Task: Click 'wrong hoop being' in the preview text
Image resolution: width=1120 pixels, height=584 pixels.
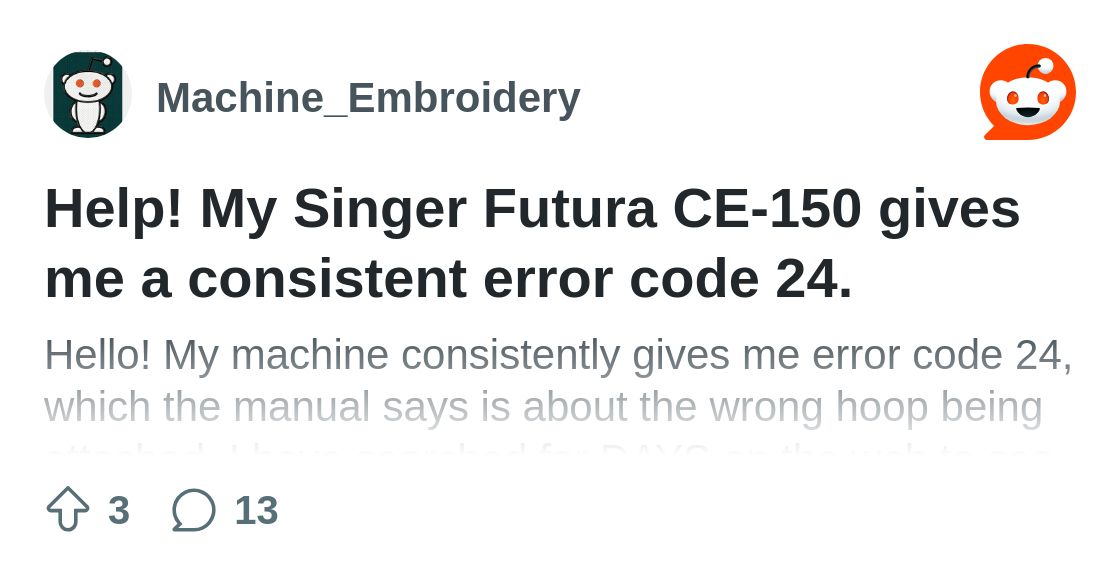Action: coord(876,408)
